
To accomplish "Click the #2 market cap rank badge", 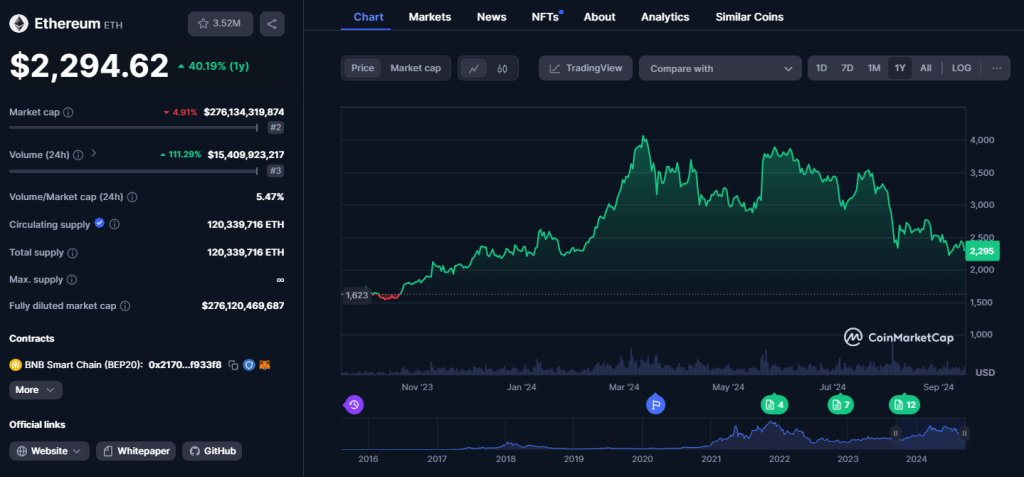I will 276,127.
